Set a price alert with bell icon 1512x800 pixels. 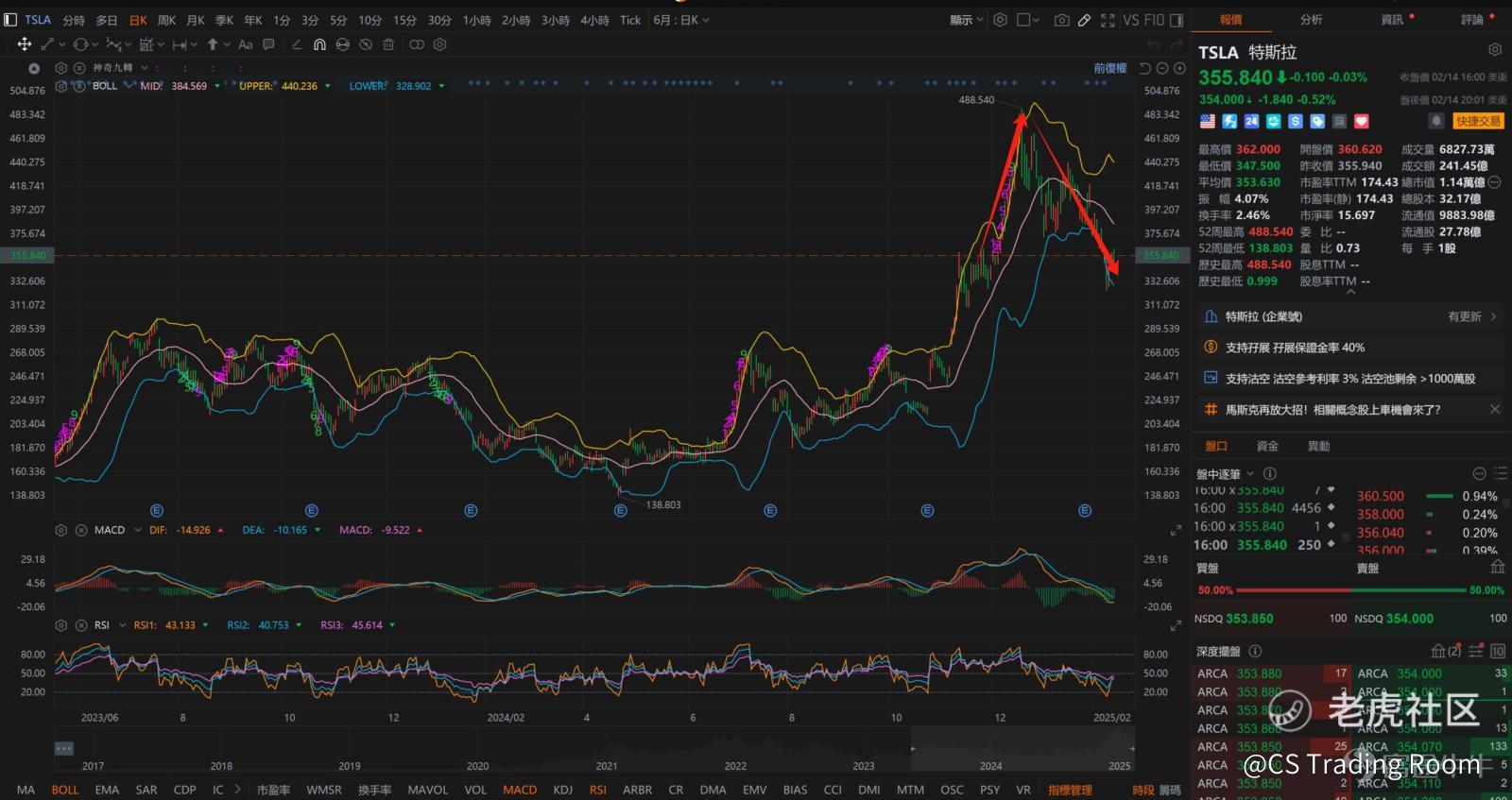[1435, 121]
